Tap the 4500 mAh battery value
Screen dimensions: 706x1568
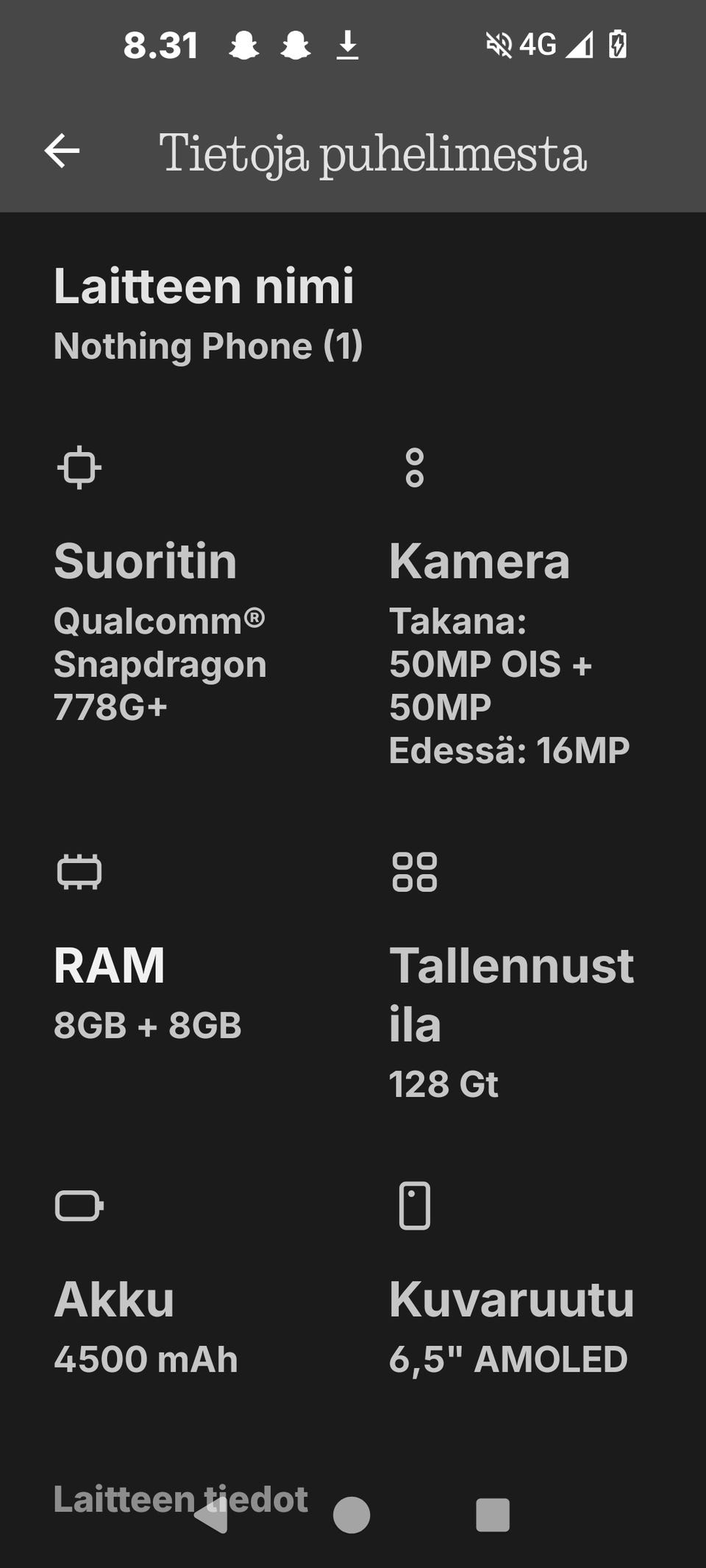coord(146,1359)
